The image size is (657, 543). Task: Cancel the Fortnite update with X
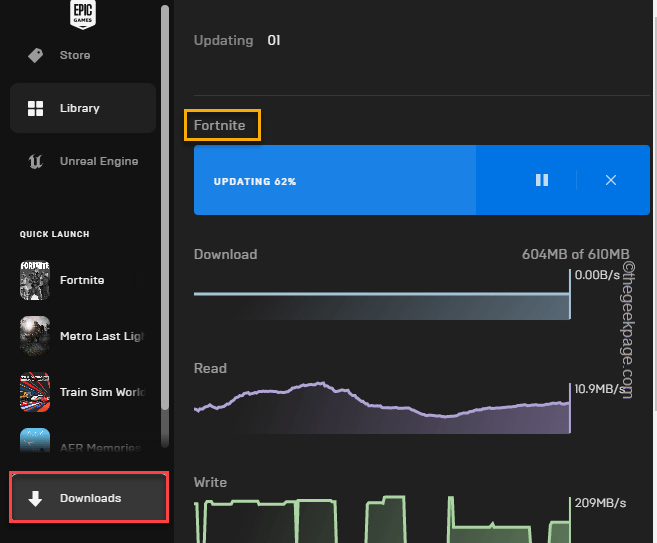pyautogui.click(x=611, y=180)
